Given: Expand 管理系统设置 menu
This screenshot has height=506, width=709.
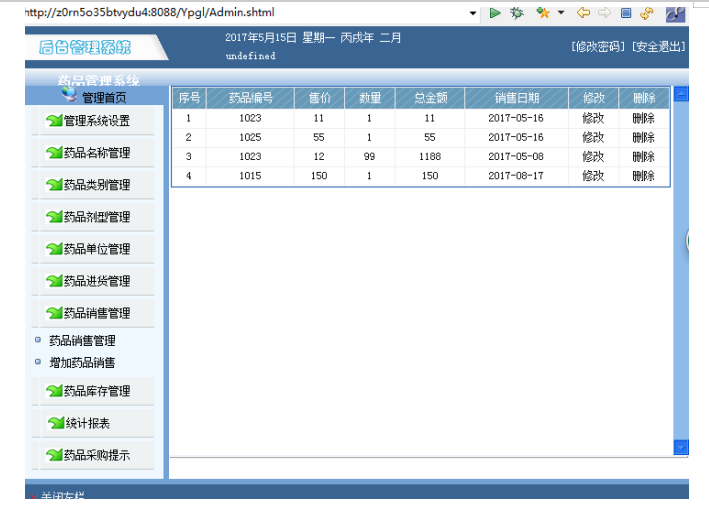Looking at the screenshot, I should click(97, 121).
